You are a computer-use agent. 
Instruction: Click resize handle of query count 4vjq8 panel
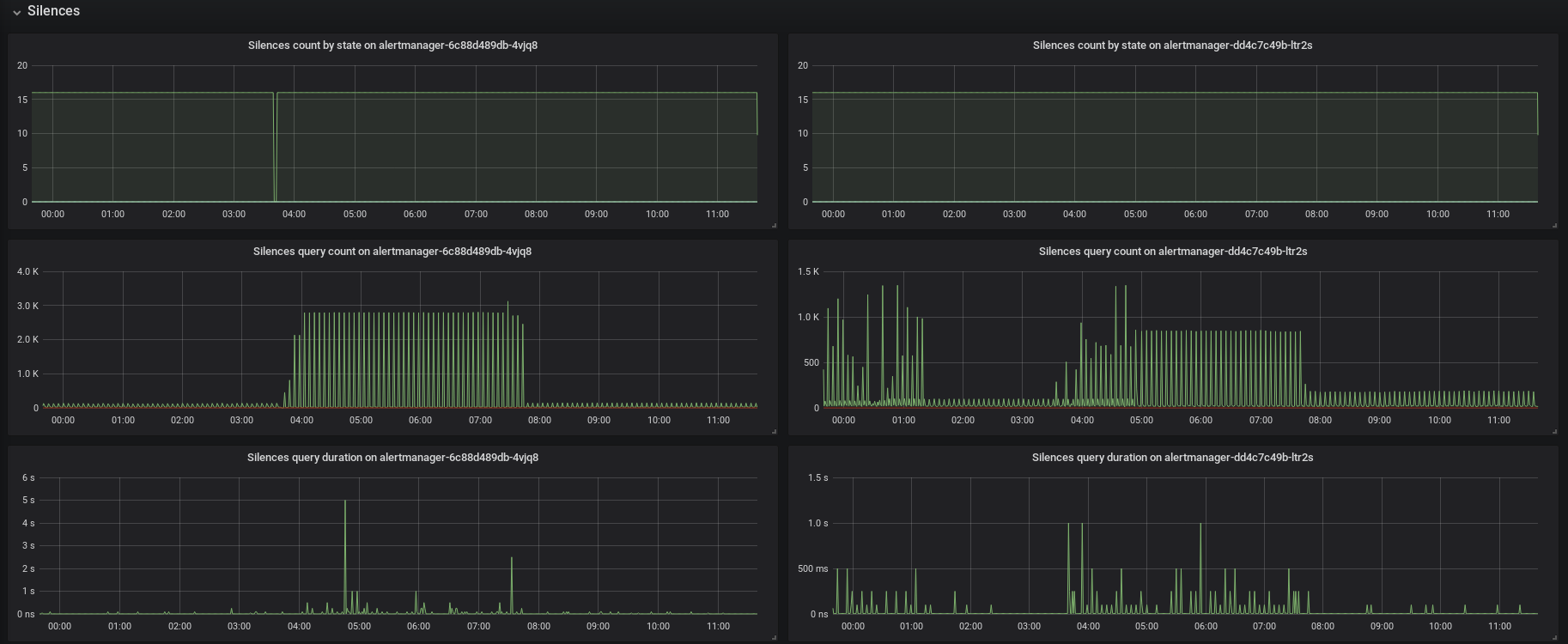point(774,431)
